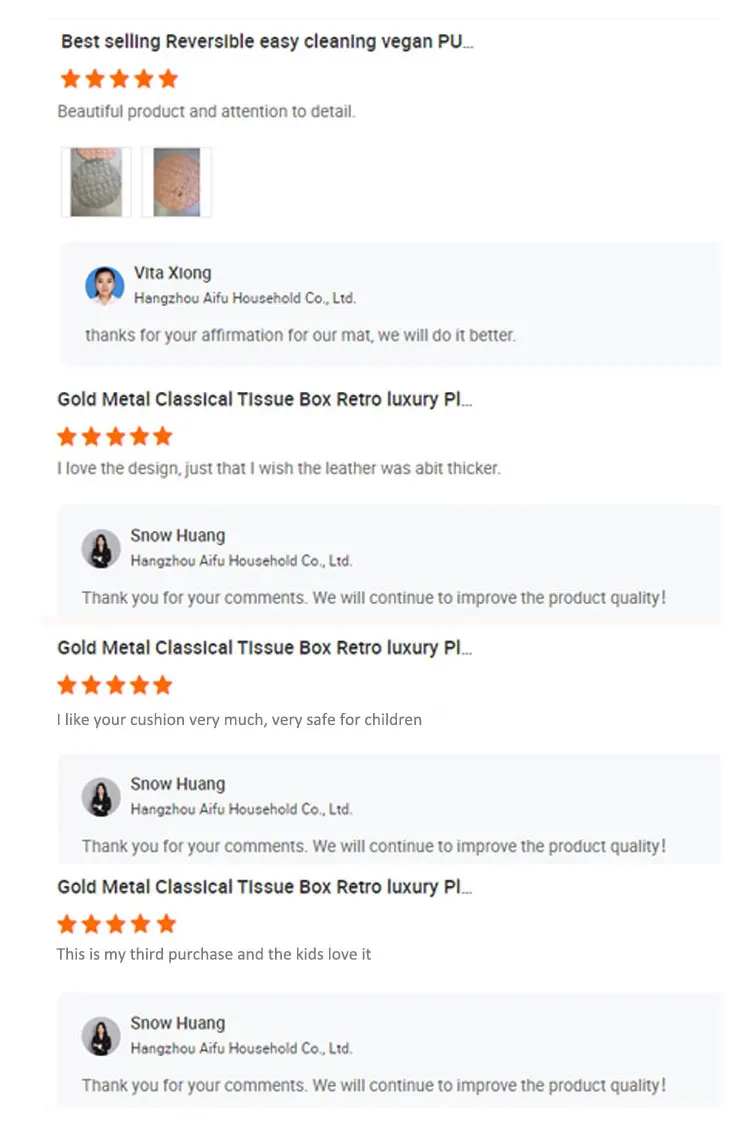750x1140 pixels.
Task: Click the 'Beautiful product and attention' review text
Action: [206, 111]
